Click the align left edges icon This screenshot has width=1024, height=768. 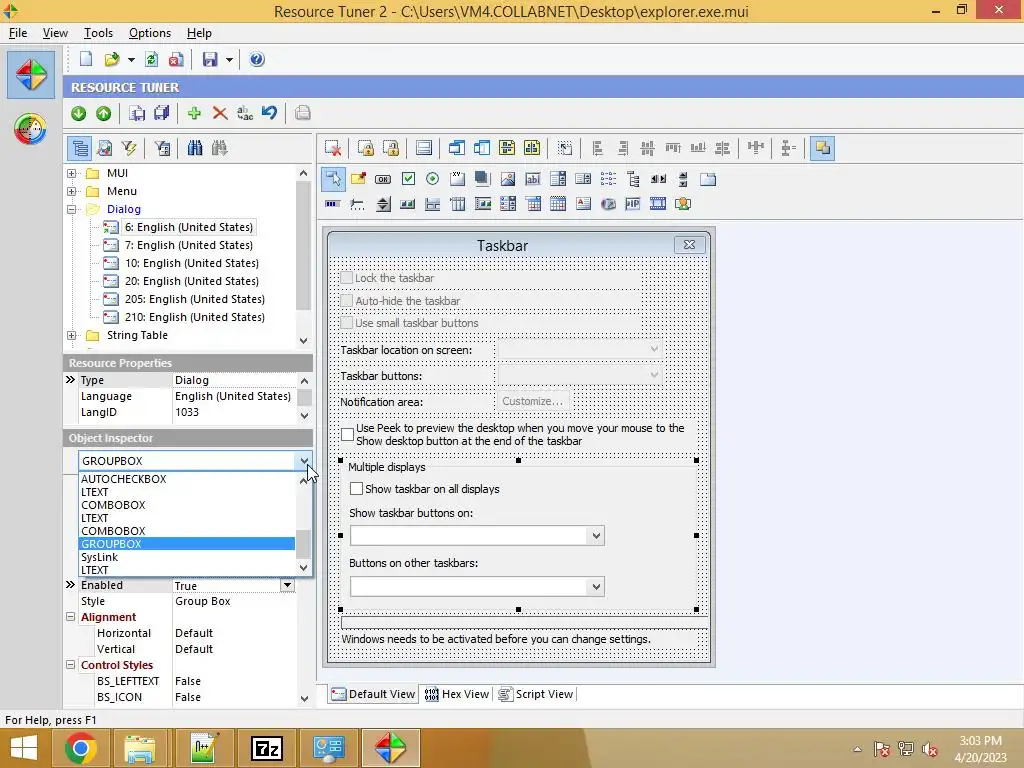click(x=597, y=148)
